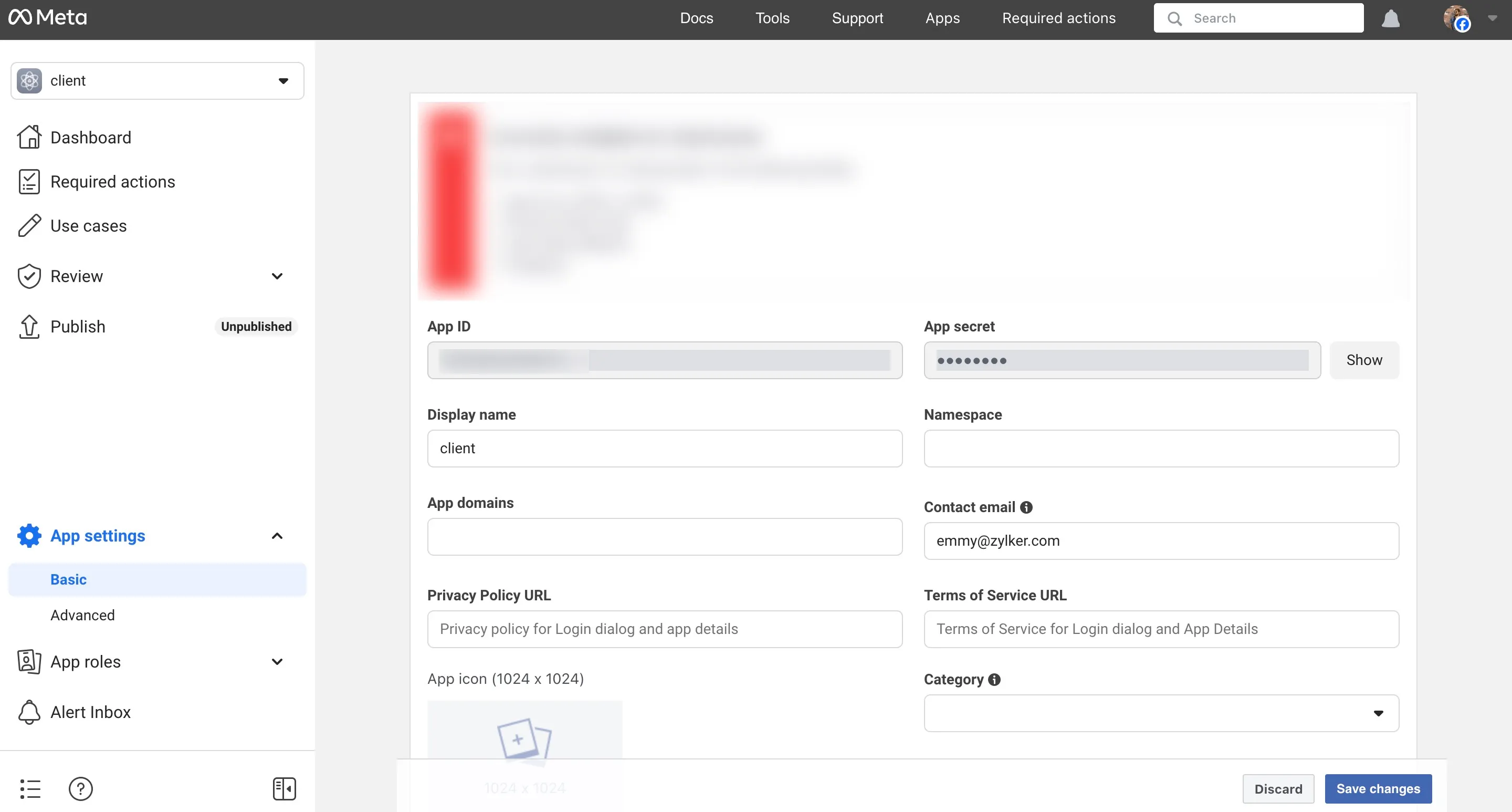Click the notifications bell icon
1512x812 pixels.
pos(1391,18)
